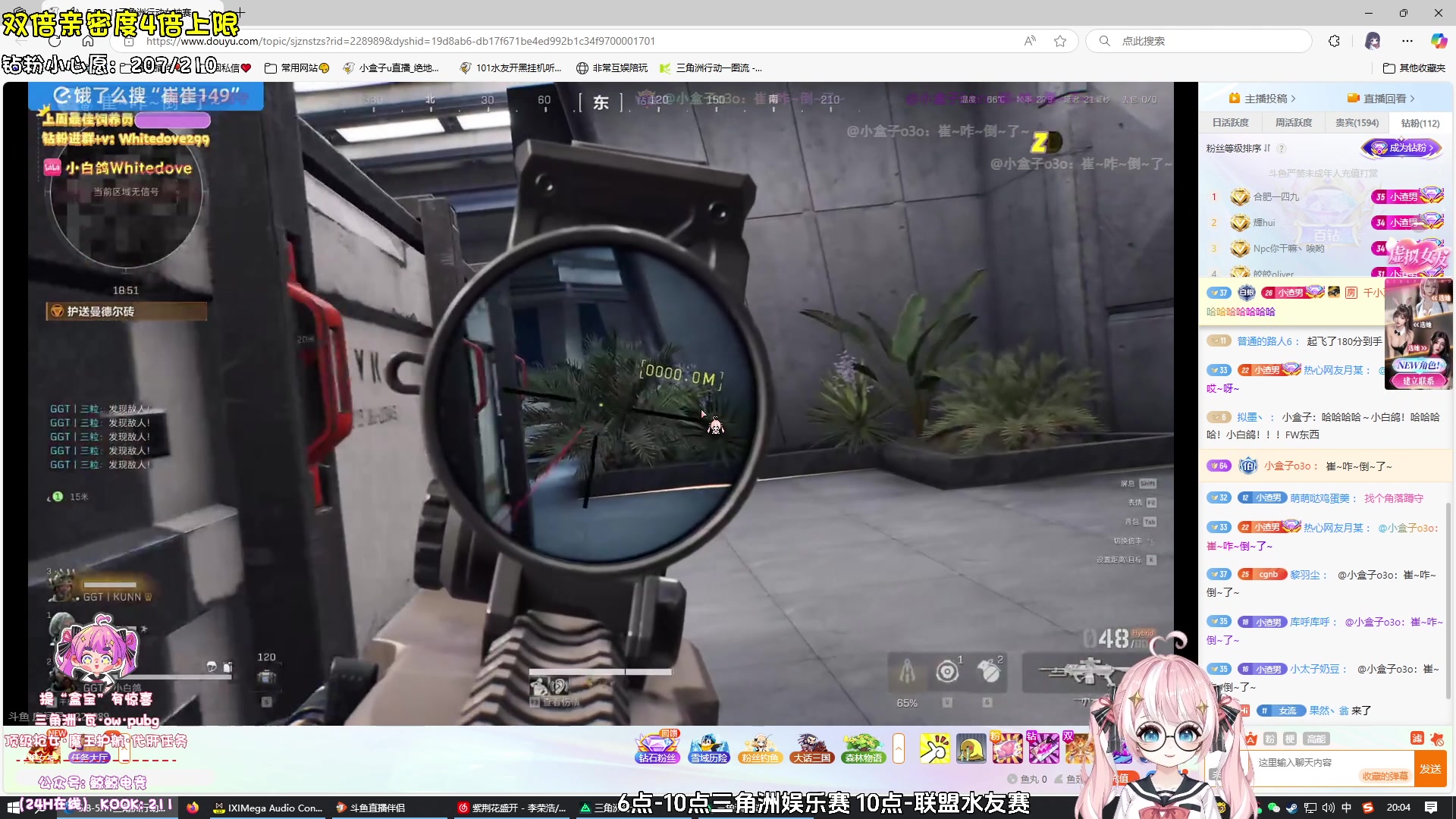Screen dimensions: 1456x819
Task: Send the 双 gift icon
Action: [1077, 748]
